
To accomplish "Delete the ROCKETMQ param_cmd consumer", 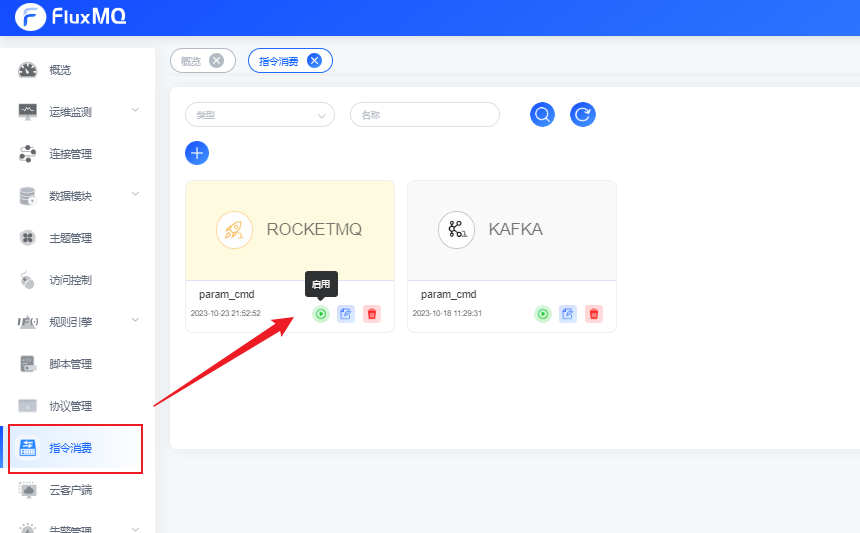I will 372,314.
